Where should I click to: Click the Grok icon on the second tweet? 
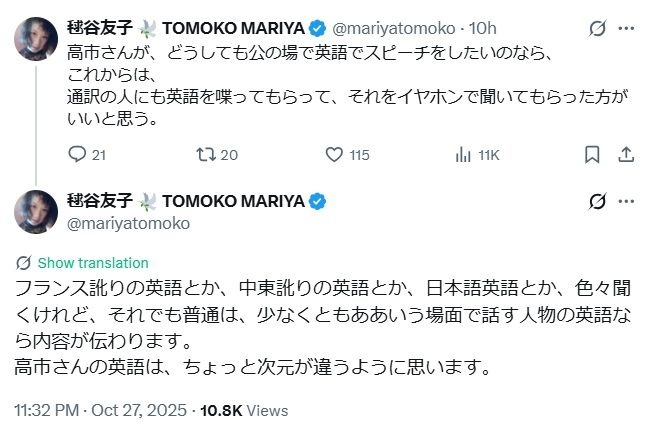598,201
